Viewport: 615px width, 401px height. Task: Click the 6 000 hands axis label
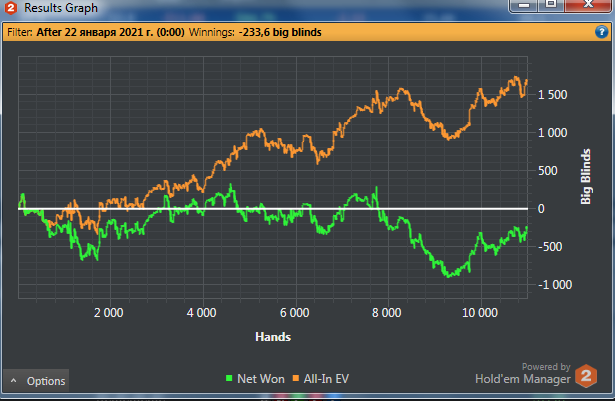pyautogui.click(x=295, y=313)
